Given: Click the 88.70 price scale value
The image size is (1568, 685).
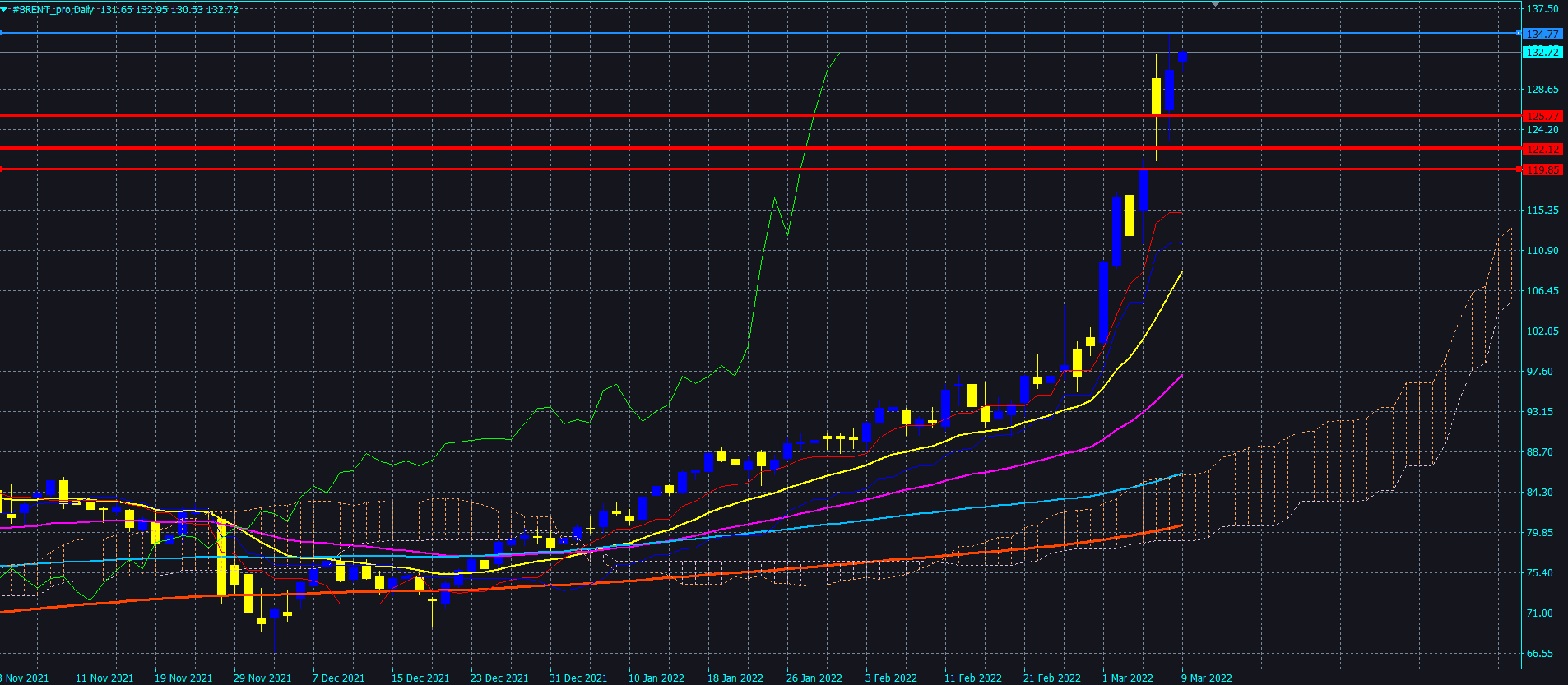Looking at the screenshot, I should 1540,452.
